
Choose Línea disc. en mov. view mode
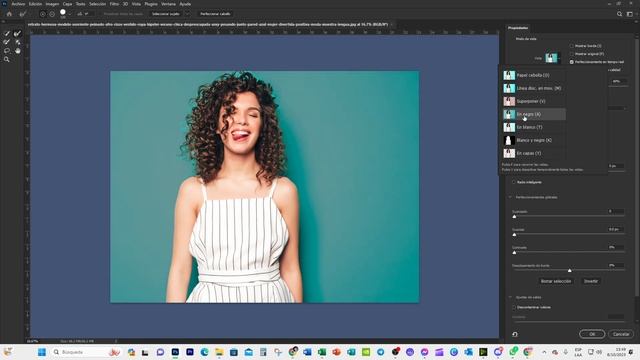(x=534, y=88)
